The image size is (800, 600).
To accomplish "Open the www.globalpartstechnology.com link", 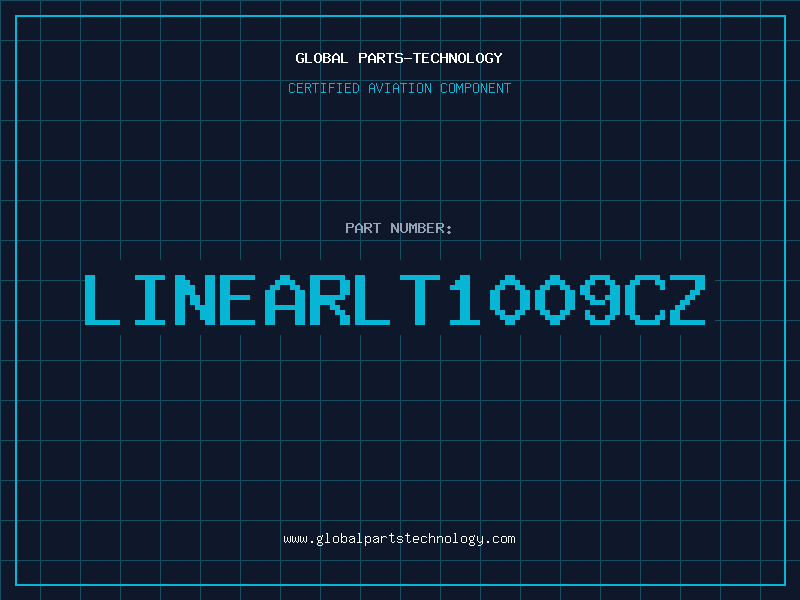I will click(399, 539).
